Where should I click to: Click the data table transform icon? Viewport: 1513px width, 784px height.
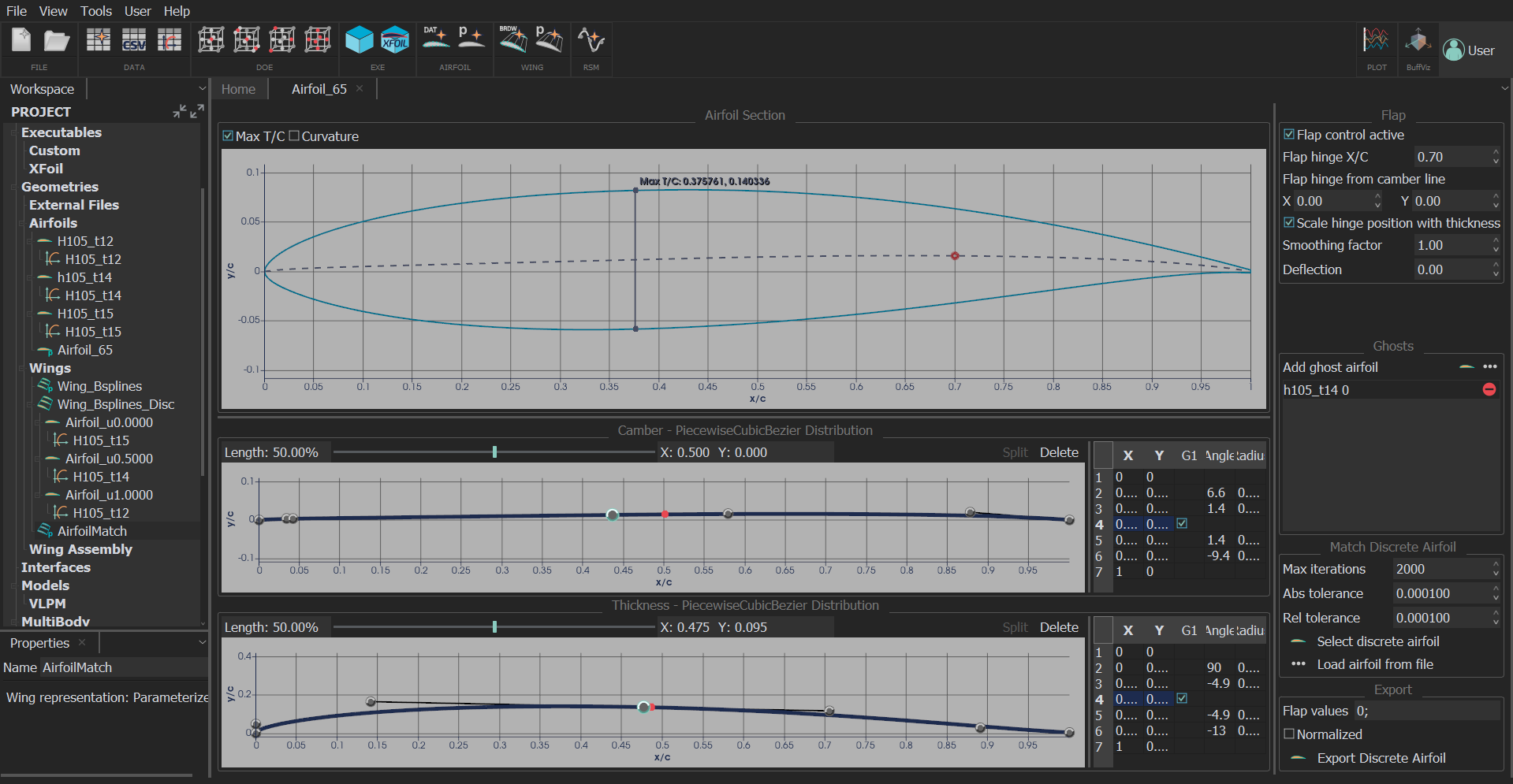pyautogui.click(x=169, y=39)
